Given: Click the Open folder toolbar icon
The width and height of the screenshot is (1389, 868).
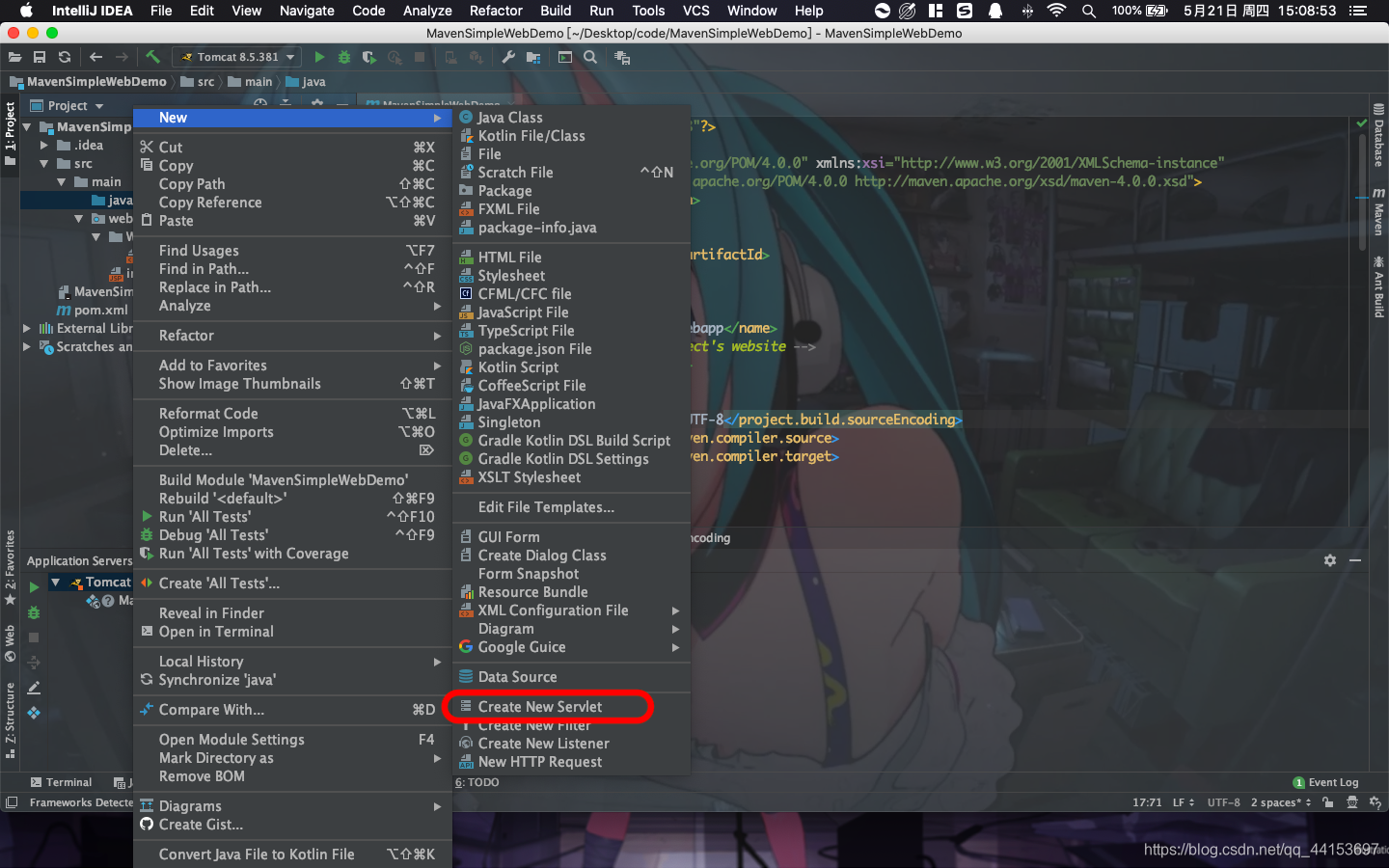Looking at the screenshot, I should (14, 57).
